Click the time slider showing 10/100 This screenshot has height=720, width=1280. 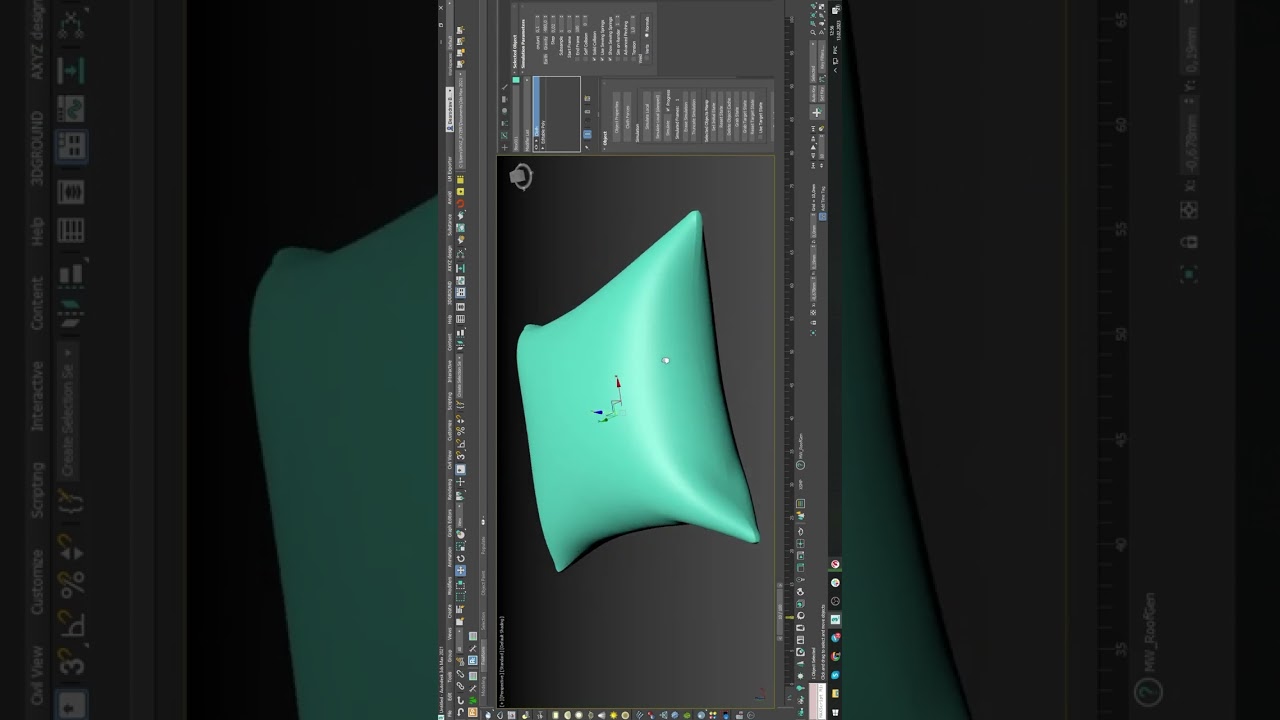(x=780, y=612)
